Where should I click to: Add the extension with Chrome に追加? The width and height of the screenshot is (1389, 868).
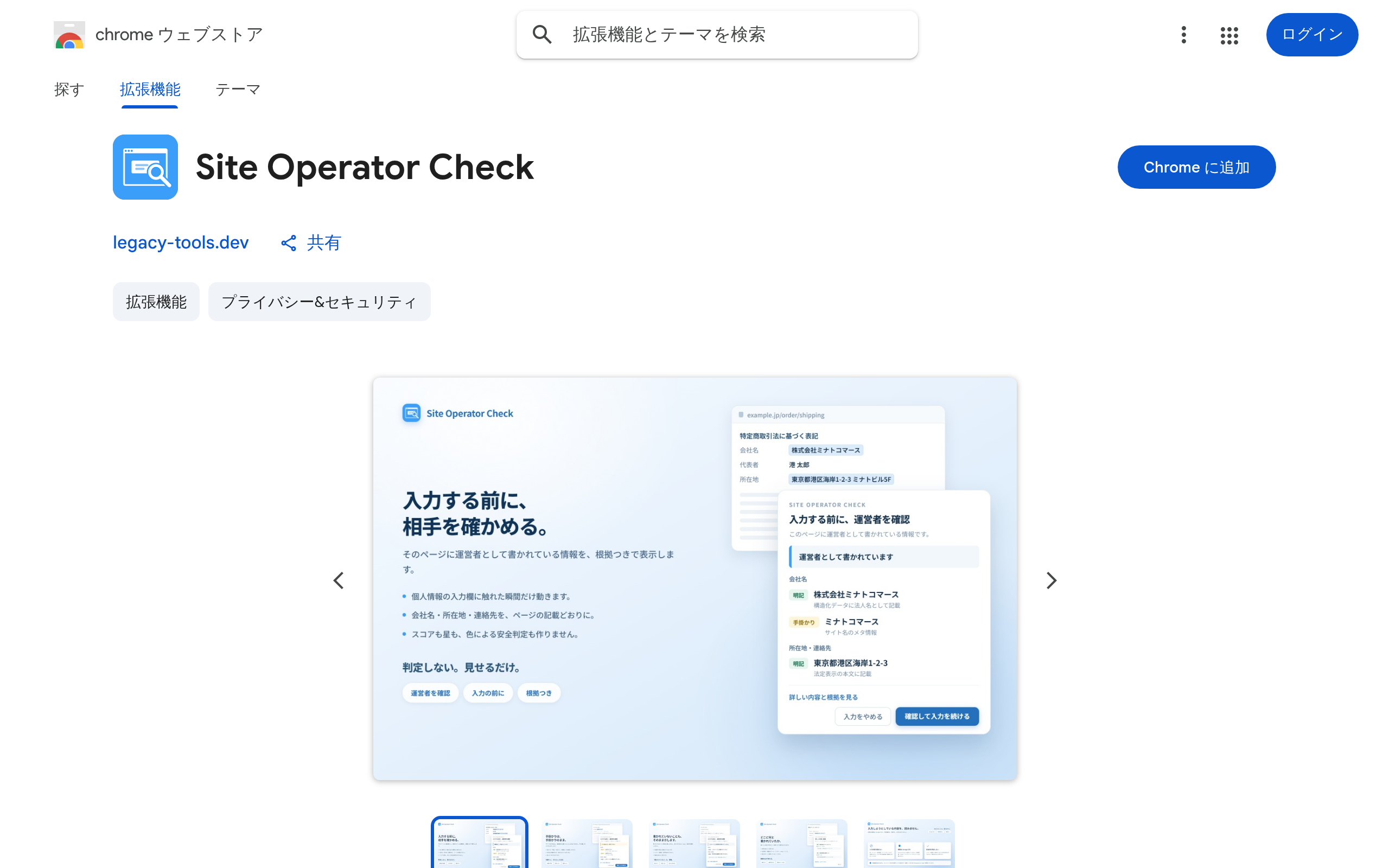[x=1197, y=167]
